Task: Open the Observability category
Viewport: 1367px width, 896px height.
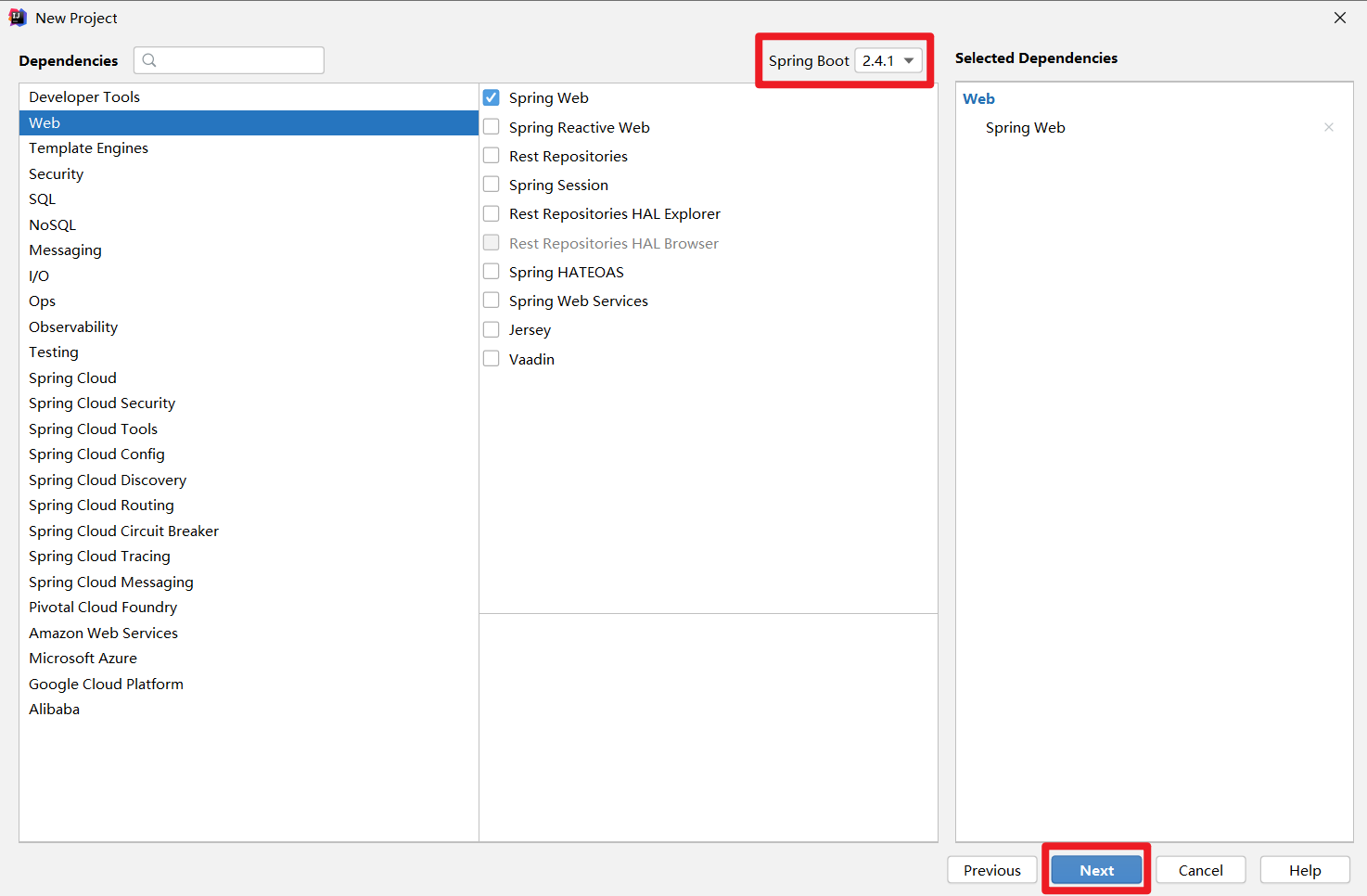Action: (249, 326)
